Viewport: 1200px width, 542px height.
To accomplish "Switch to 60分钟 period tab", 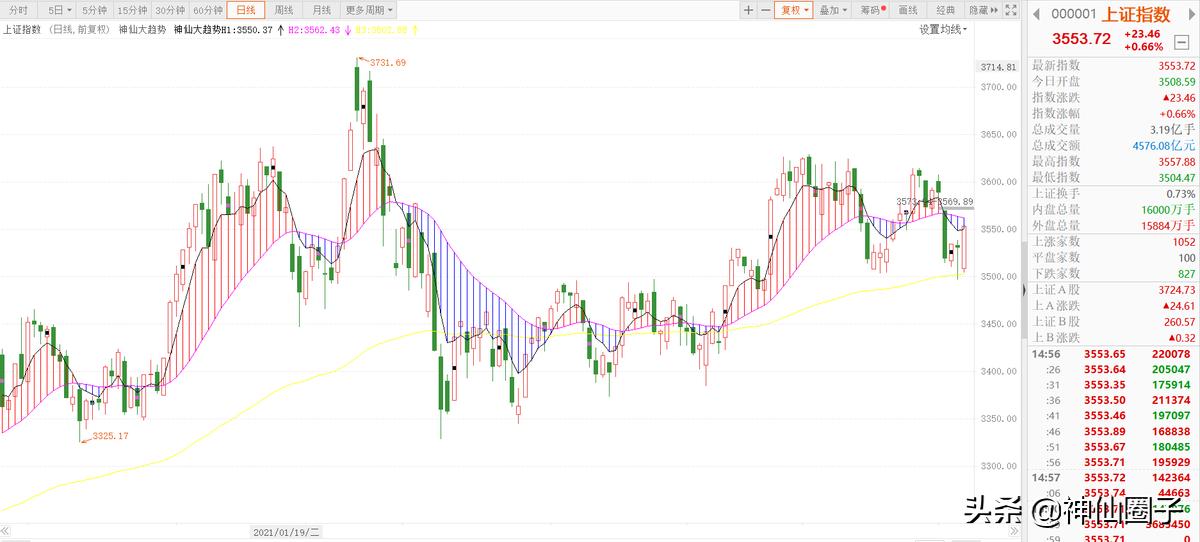I will (207, 10).
